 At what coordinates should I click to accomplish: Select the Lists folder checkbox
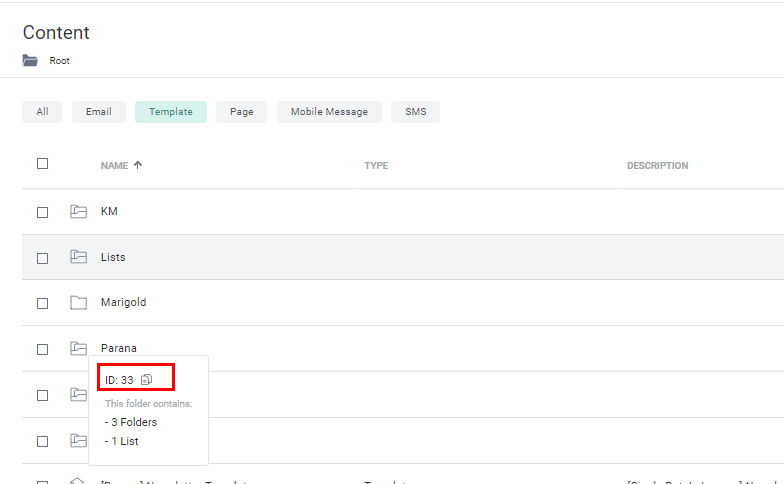pos(42,258)
